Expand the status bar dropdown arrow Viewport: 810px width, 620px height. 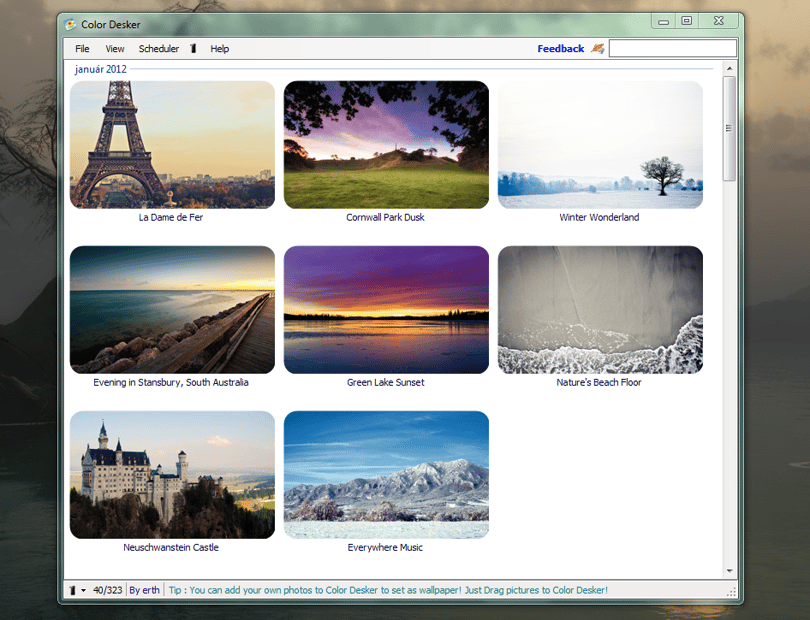click(x=83, y=590)
